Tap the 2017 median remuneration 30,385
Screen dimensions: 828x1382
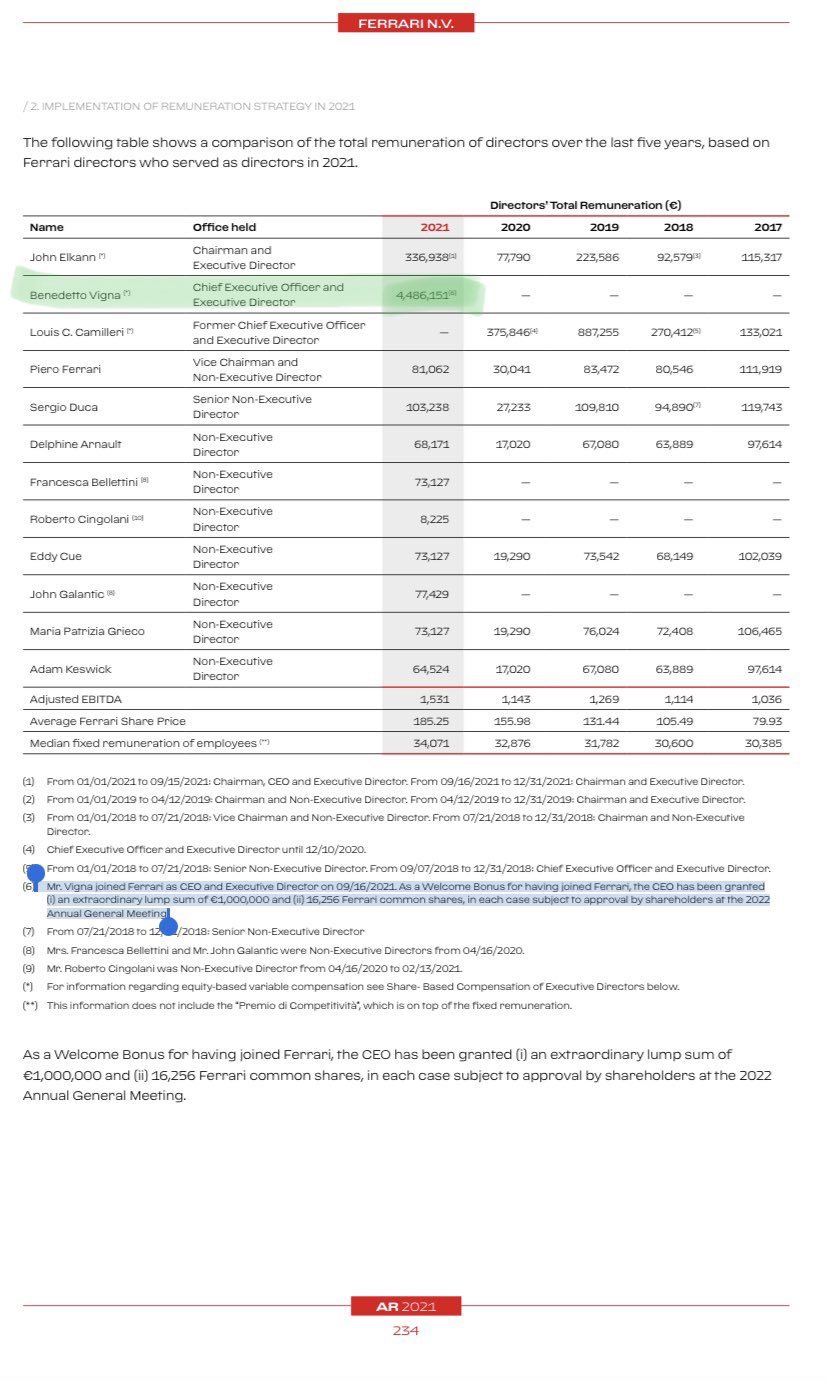coord(763,743)
